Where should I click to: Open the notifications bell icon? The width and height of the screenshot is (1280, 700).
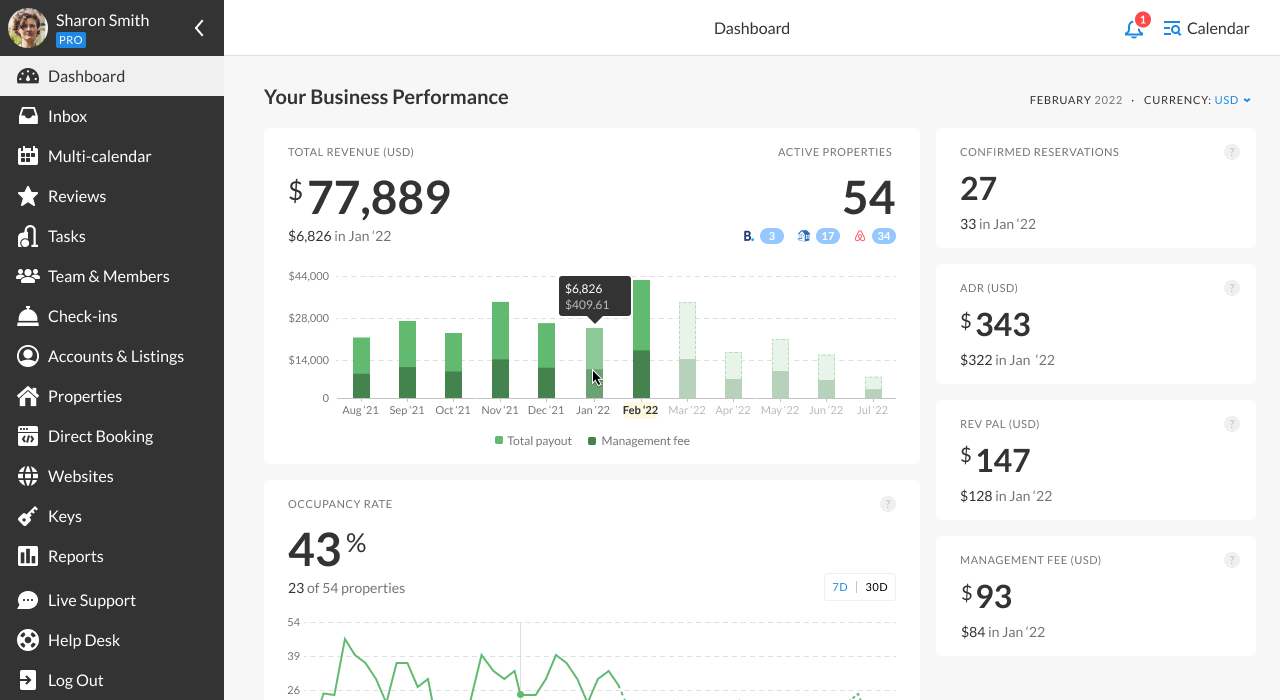(x=1133, y=29)
